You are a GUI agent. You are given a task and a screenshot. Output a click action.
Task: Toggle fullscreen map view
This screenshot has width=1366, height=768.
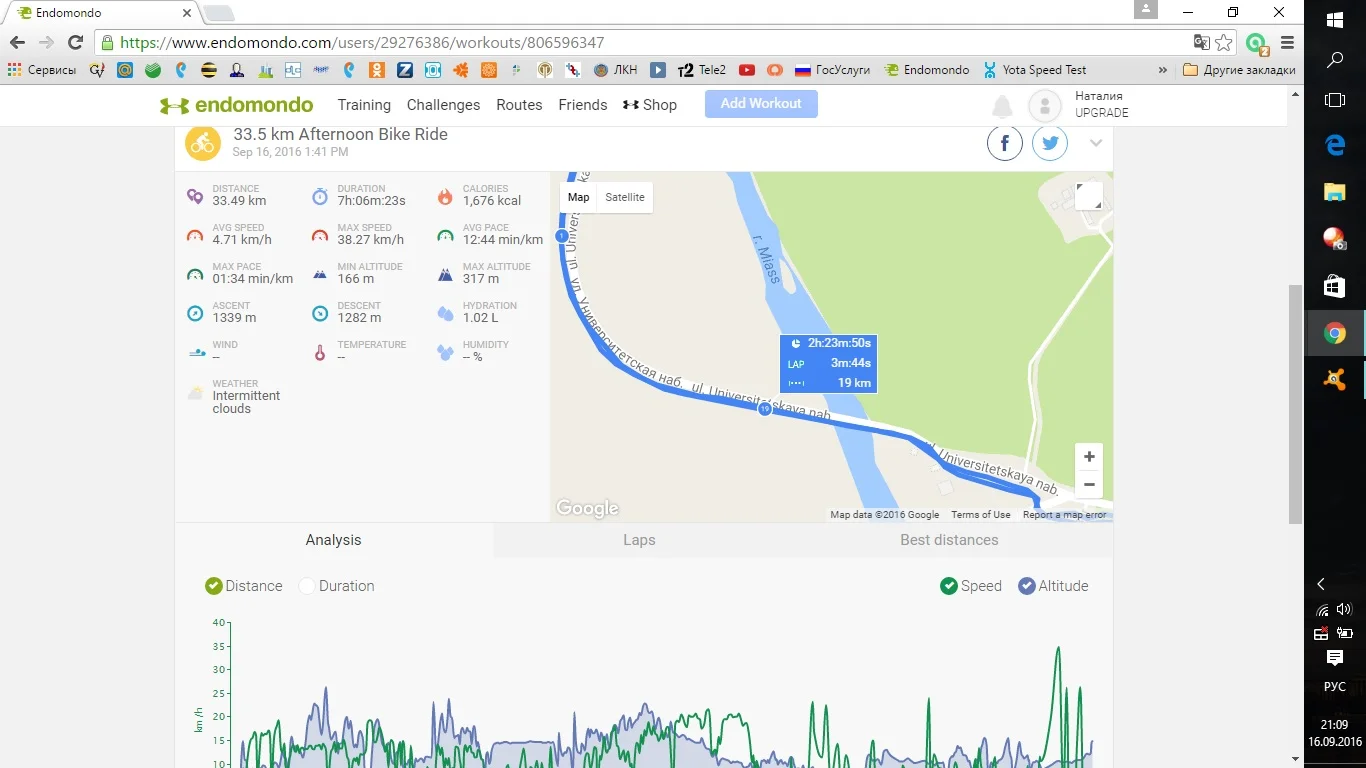coord(1089,196)
